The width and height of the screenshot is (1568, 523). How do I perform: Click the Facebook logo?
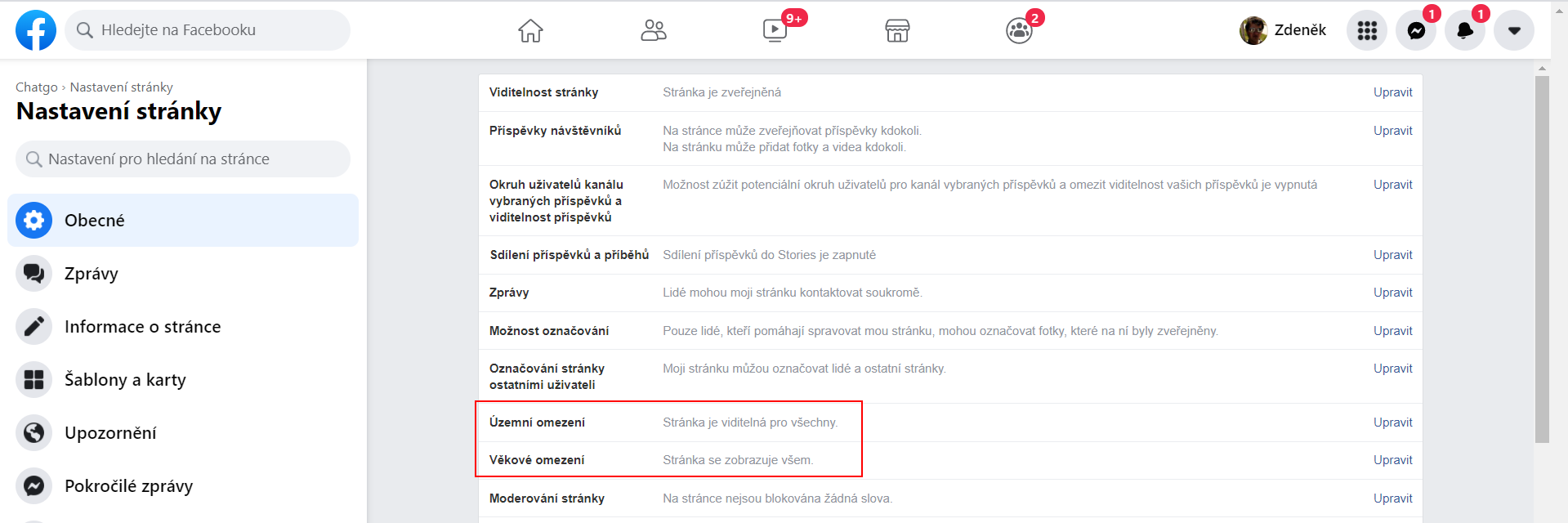[36, 30]
